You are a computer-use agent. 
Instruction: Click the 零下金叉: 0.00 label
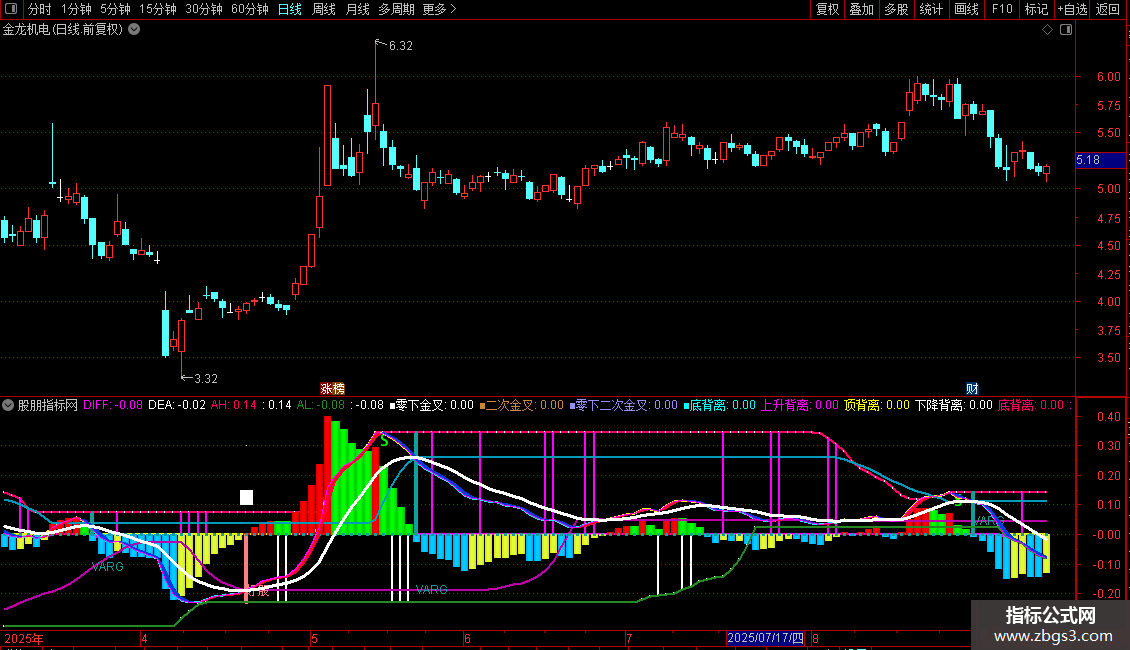432,405
